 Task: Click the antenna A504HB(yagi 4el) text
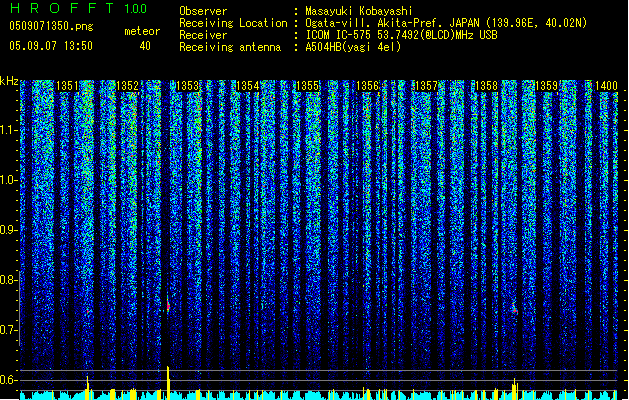click(353, 47)
